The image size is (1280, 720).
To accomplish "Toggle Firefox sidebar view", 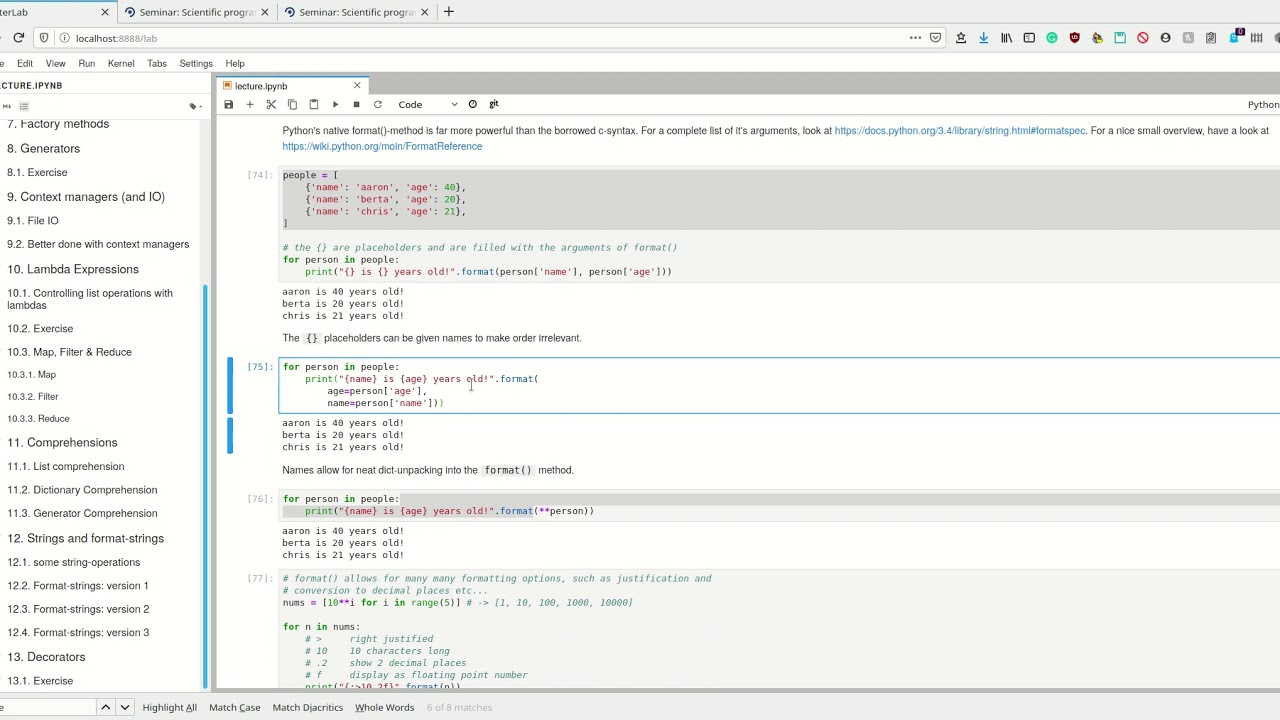I will coord(1029,38).
